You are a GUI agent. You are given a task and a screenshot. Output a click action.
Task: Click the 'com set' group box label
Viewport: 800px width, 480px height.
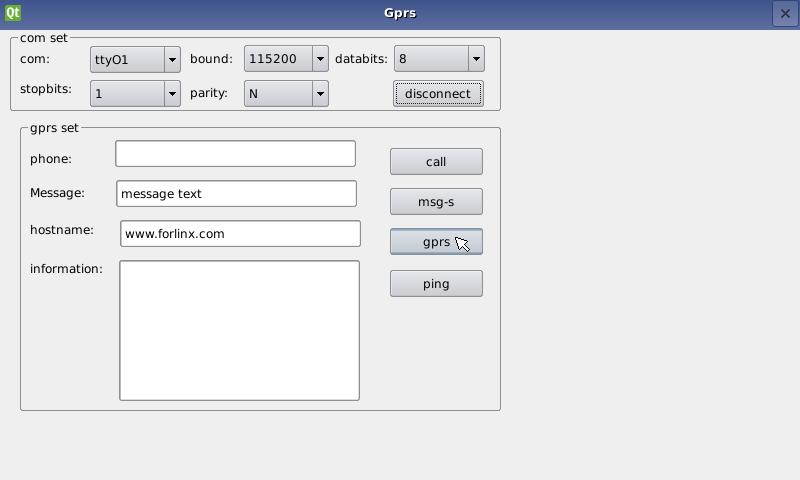point(44,38)
